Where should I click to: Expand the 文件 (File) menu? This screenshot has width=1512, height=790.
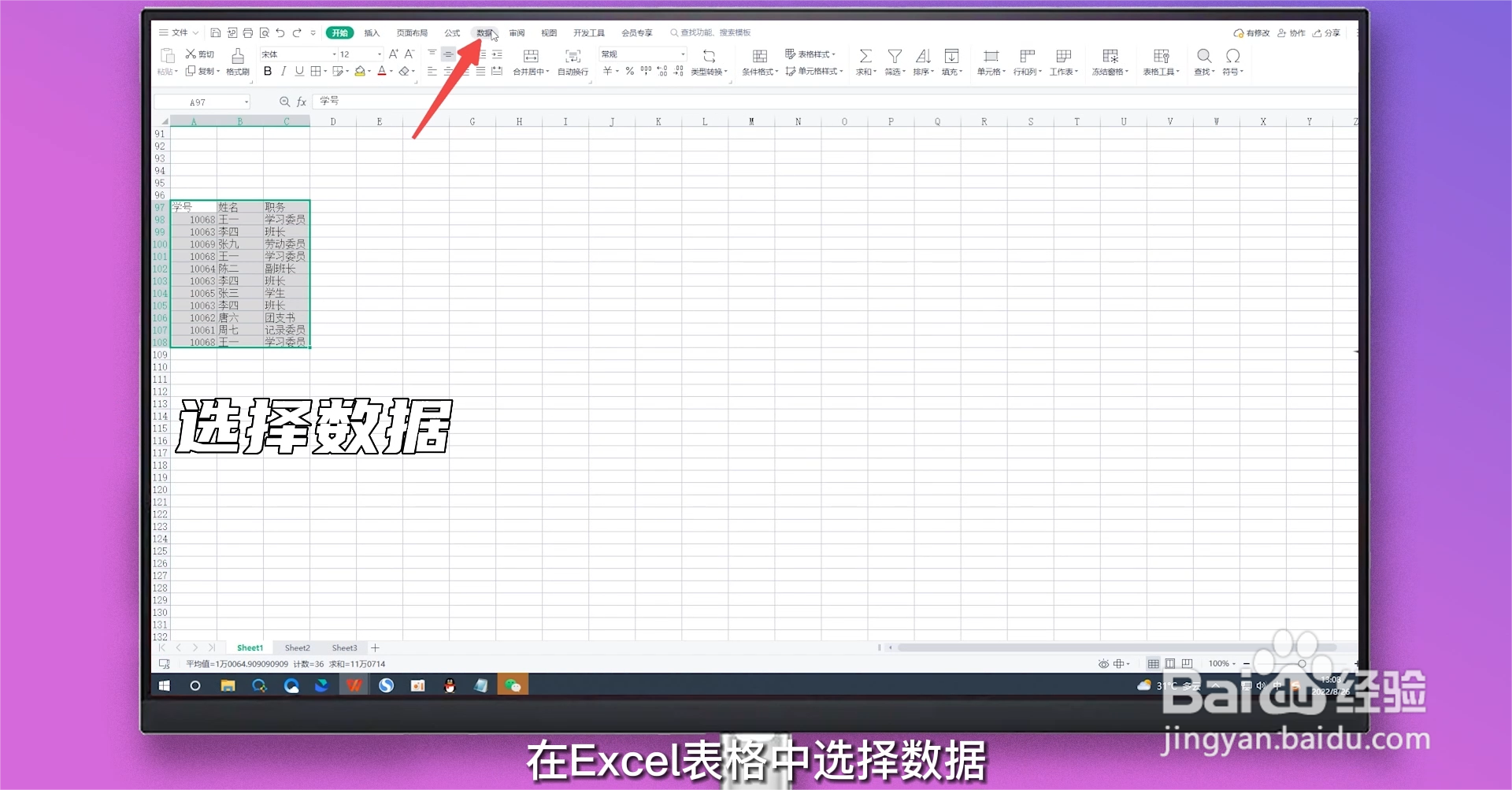pyautogui.click(x=179, y=33)
